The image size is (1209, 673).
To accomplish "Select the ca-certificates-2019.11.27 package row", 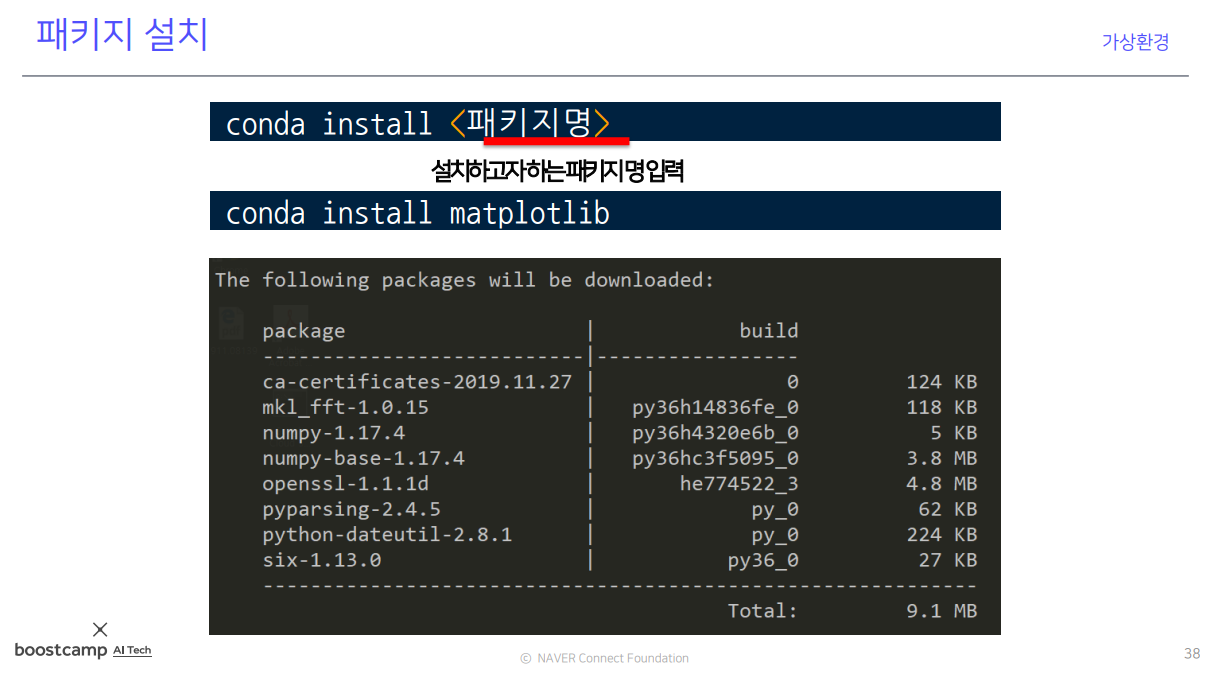I will 619,382.
